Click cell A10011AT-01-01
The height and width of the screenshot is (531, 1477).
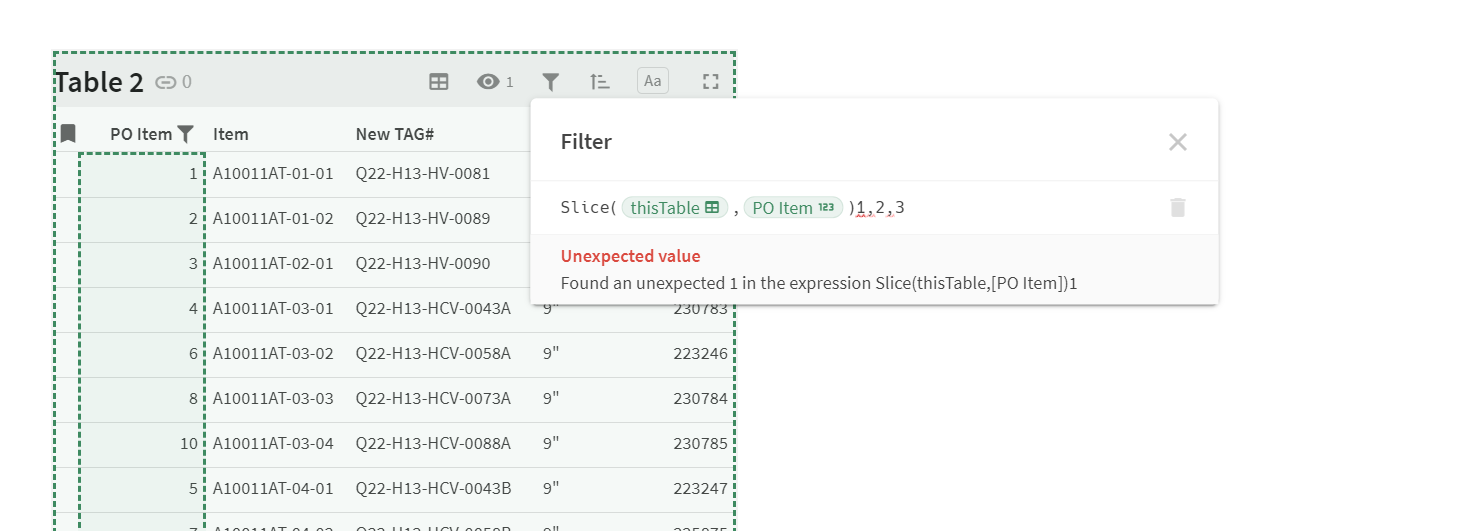tap(273, 173)
